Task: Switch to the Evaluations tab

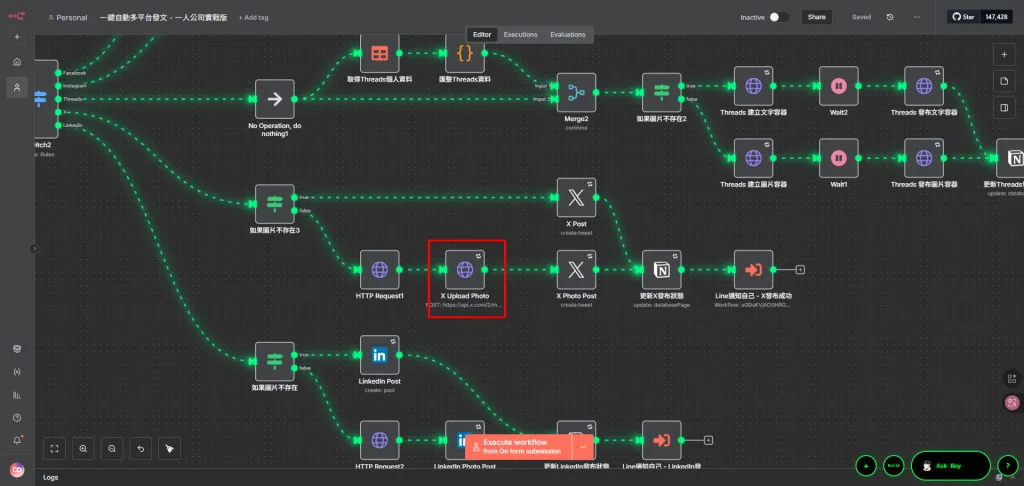Action: coord(568,35)
